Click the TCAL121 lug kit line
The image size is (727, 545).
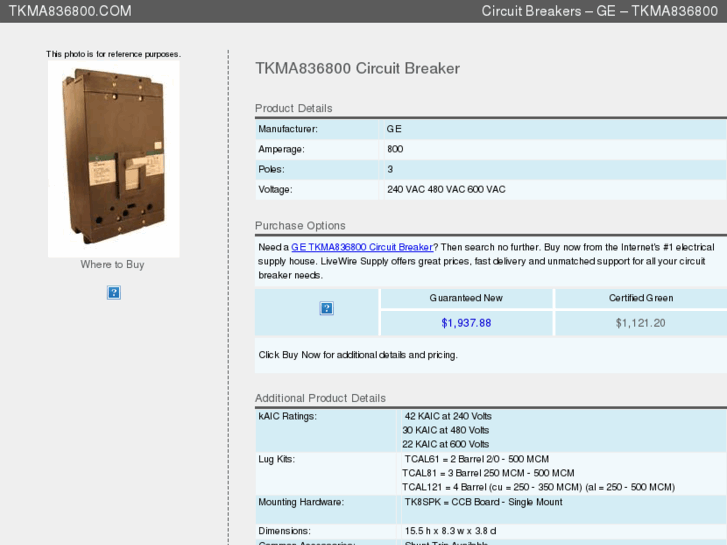coord(538,487)
